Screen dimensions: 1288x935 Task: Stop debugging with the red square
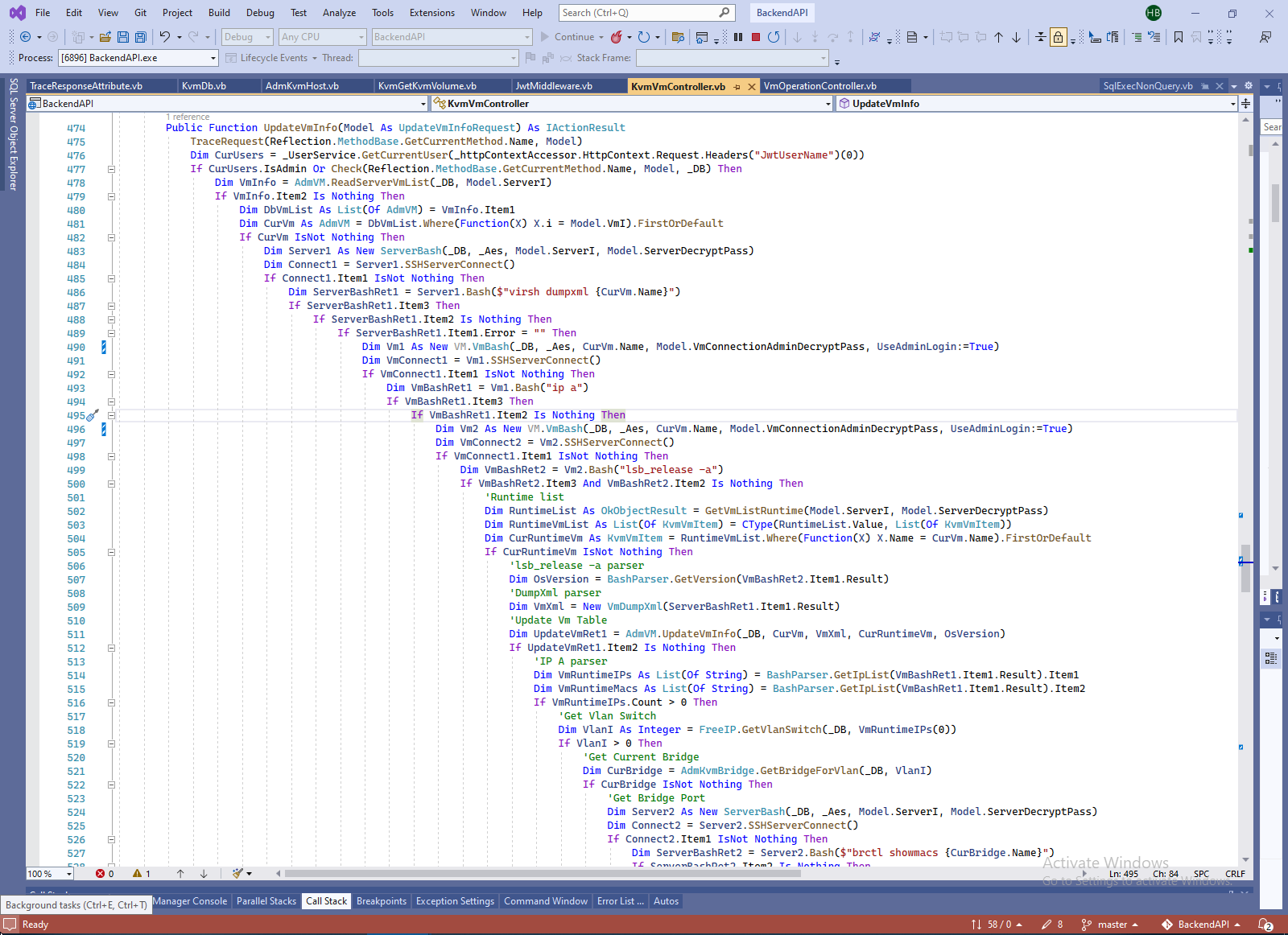click(756, 37)
